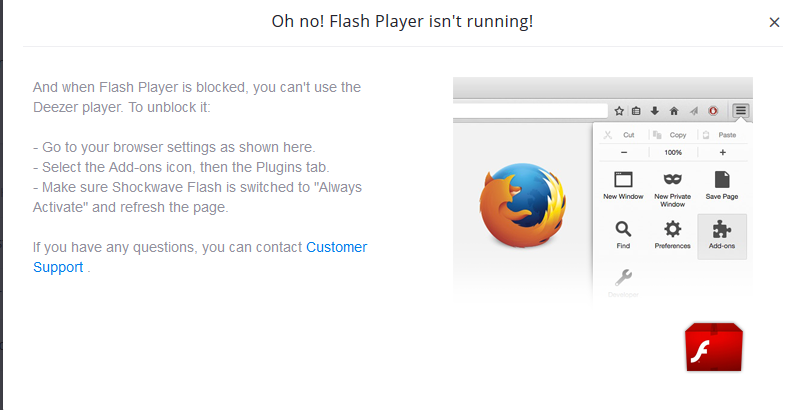Click the Developer wrench icon

pos(623,278)
